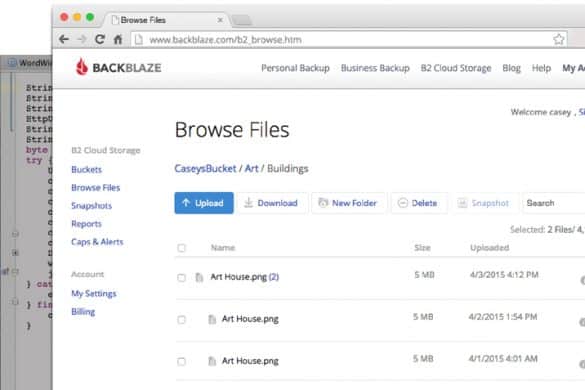
Task: Open Blog in the top navigation
Action: pyautogui.click(x=511, y=68)
